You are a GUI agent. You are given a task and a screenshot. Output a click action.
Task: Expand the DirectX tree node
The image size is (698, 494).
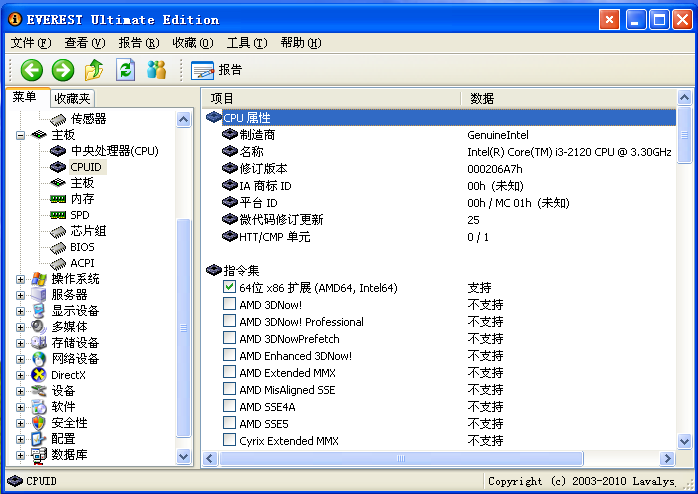click(20, 376)
